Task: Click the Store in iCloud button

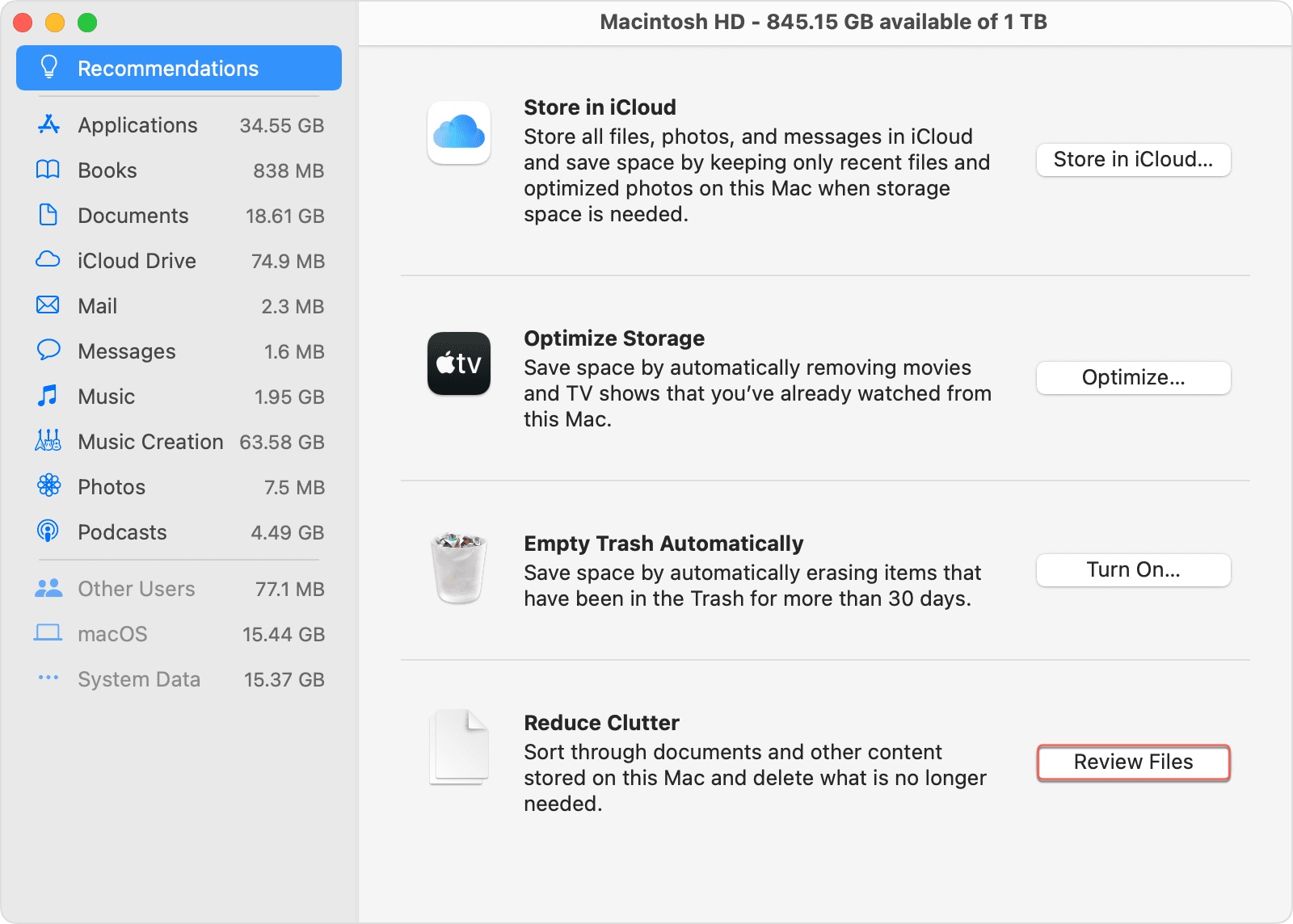Action: [x=1133, y=160]
